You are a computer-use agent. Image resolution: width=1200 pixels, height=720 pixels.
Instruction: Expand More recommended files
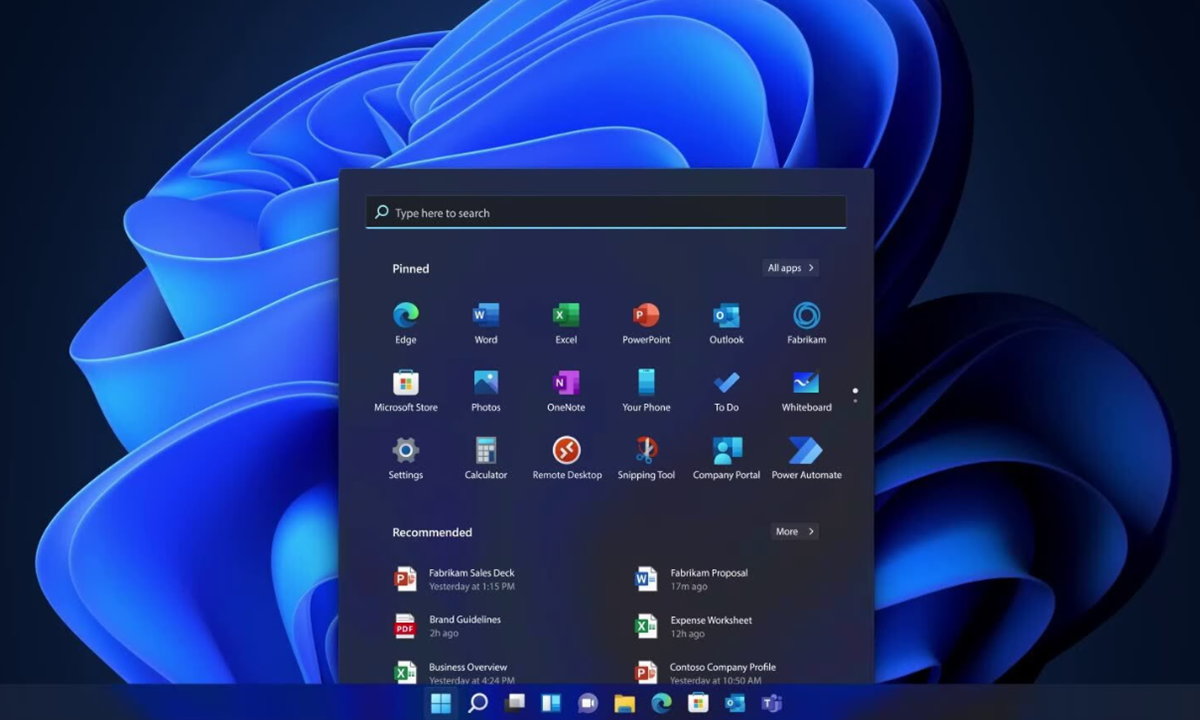pyautogui.click(x=794, y=532)
